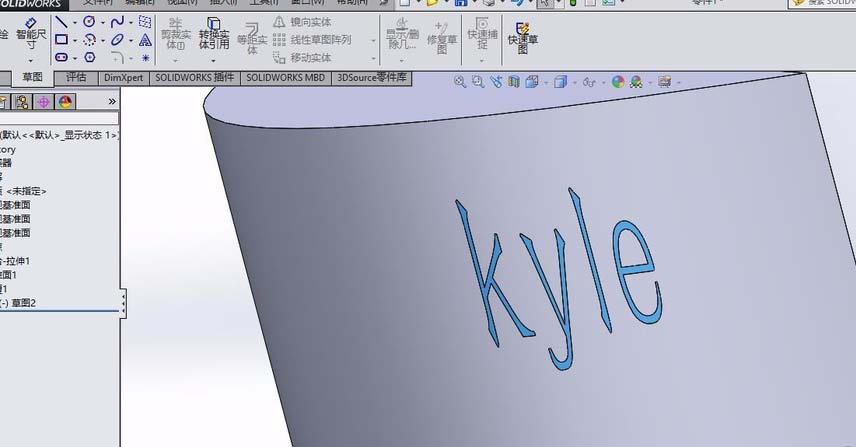Switch to the 3DSource零件库 tab
Image resolution: width=856 pixels, height=447 pixels.
point(372,78)
